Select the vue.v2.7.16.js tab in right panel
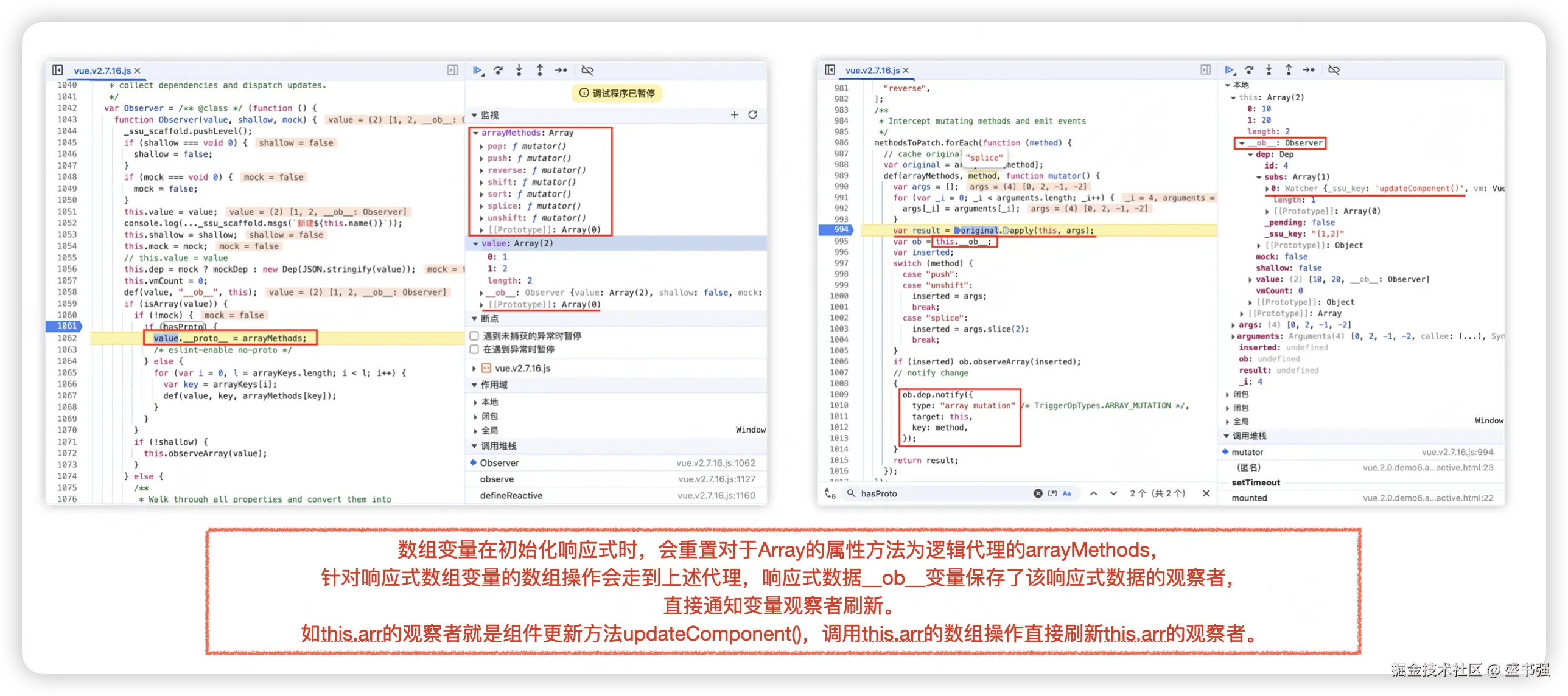This screenshot has width=1568, height=696. [x=872, y=71]
